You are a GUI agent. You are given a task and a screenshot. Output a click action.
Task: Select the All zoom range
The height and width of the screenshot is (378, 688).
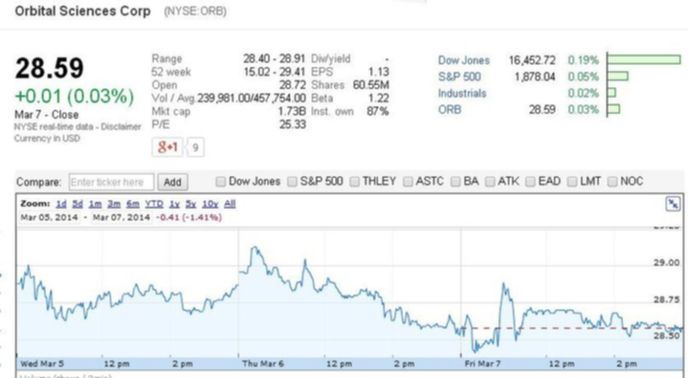pyautogui.click(x=230, y=204)
